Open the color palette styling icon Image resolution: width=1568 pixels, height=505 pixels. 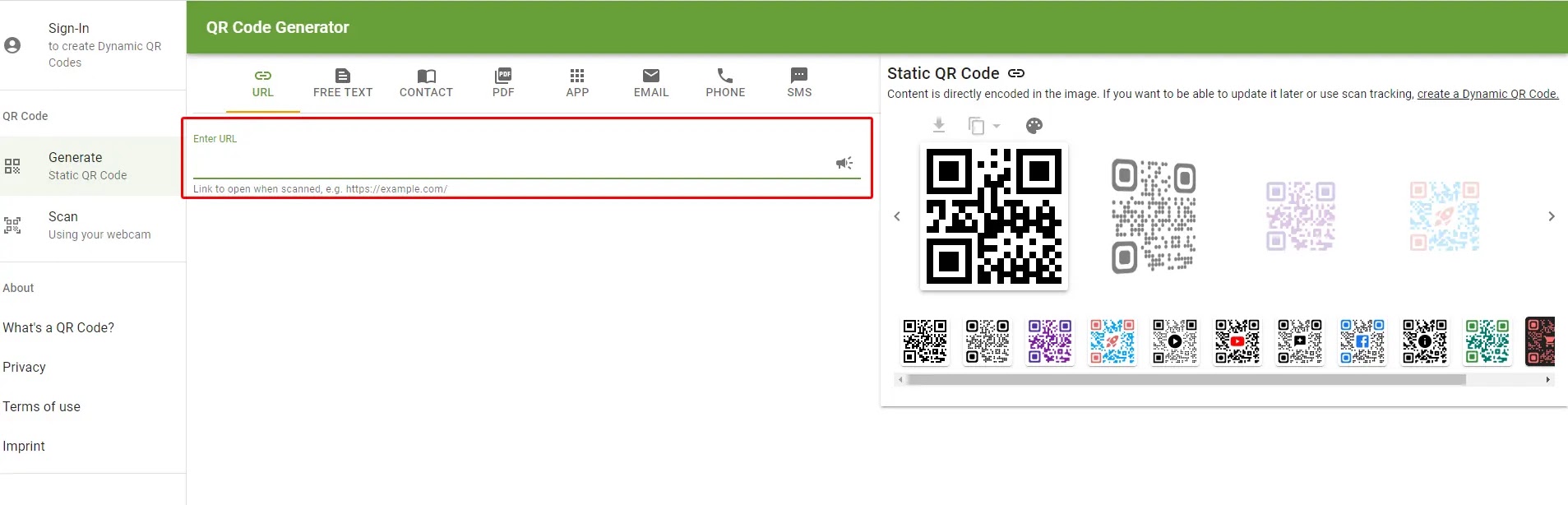pos(1034,126)
